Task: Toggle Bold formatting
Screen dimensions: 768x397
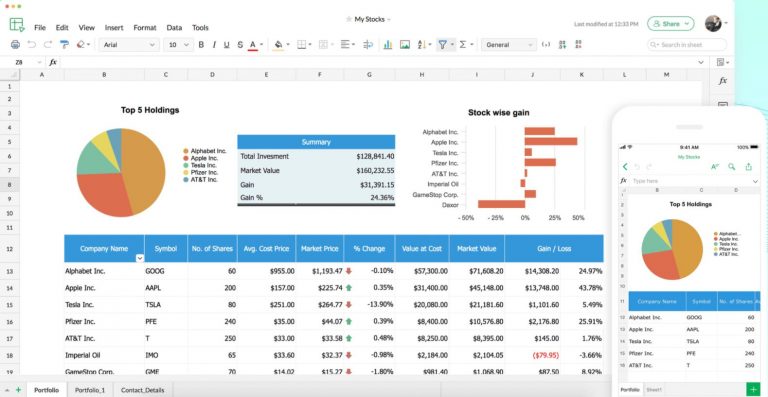Action: [201, 45]
